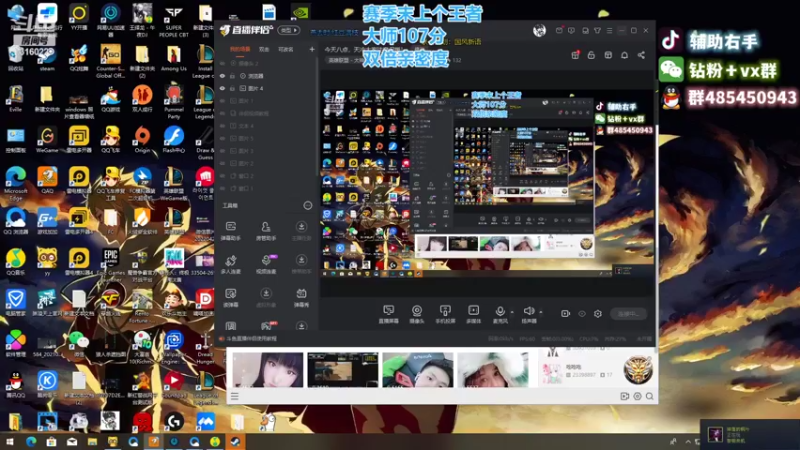
Task: Switch to 我的场景 scene tab
Action: [240, 49]
